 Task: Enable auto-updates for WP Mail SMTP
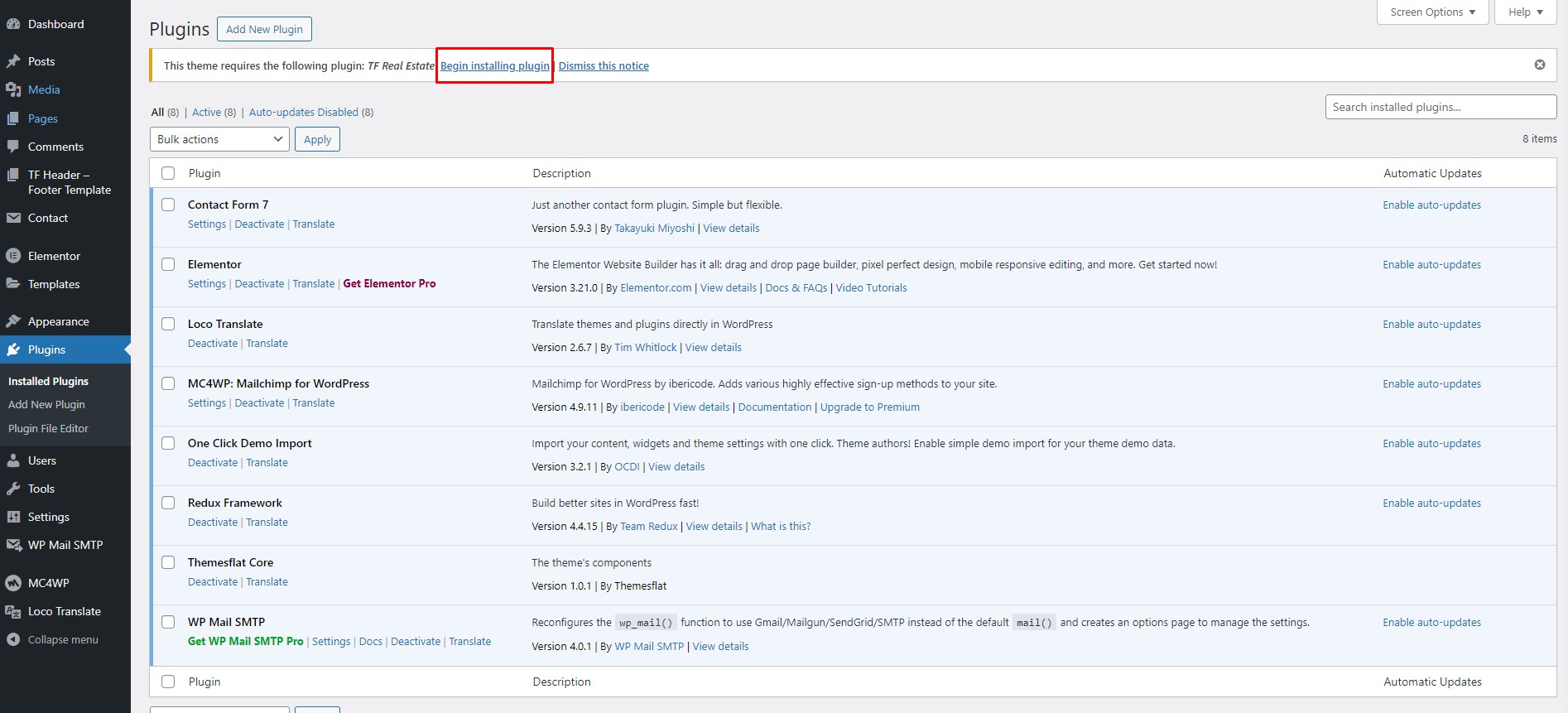1431,623
